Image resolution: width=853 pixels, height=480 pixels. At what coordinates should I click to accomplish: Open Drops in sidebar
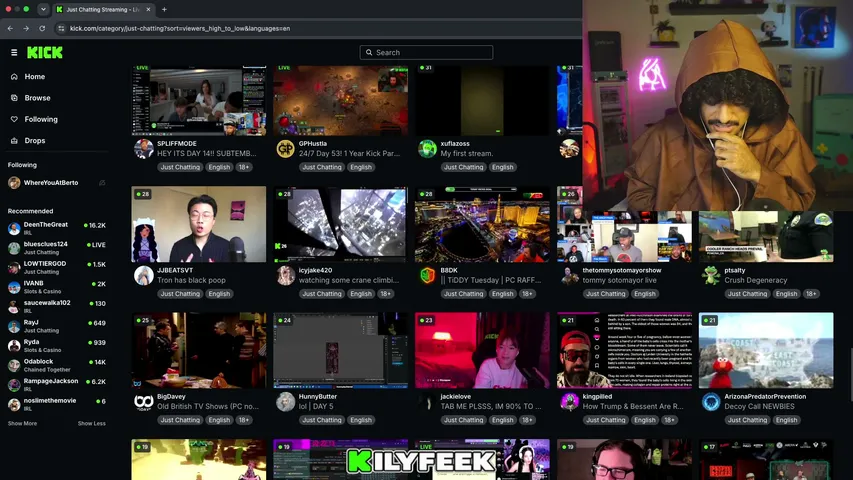35,140
